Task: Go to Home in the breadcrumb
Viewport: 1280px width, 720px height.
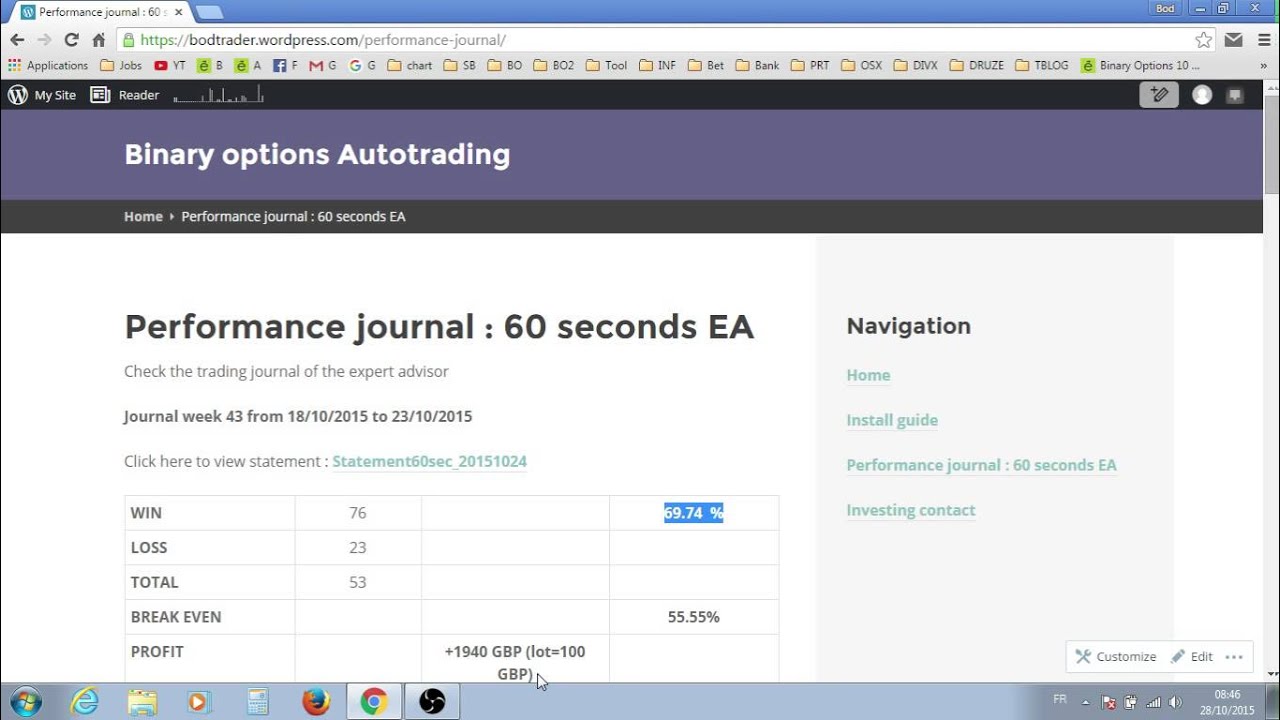Action: [x=143, y=216]
